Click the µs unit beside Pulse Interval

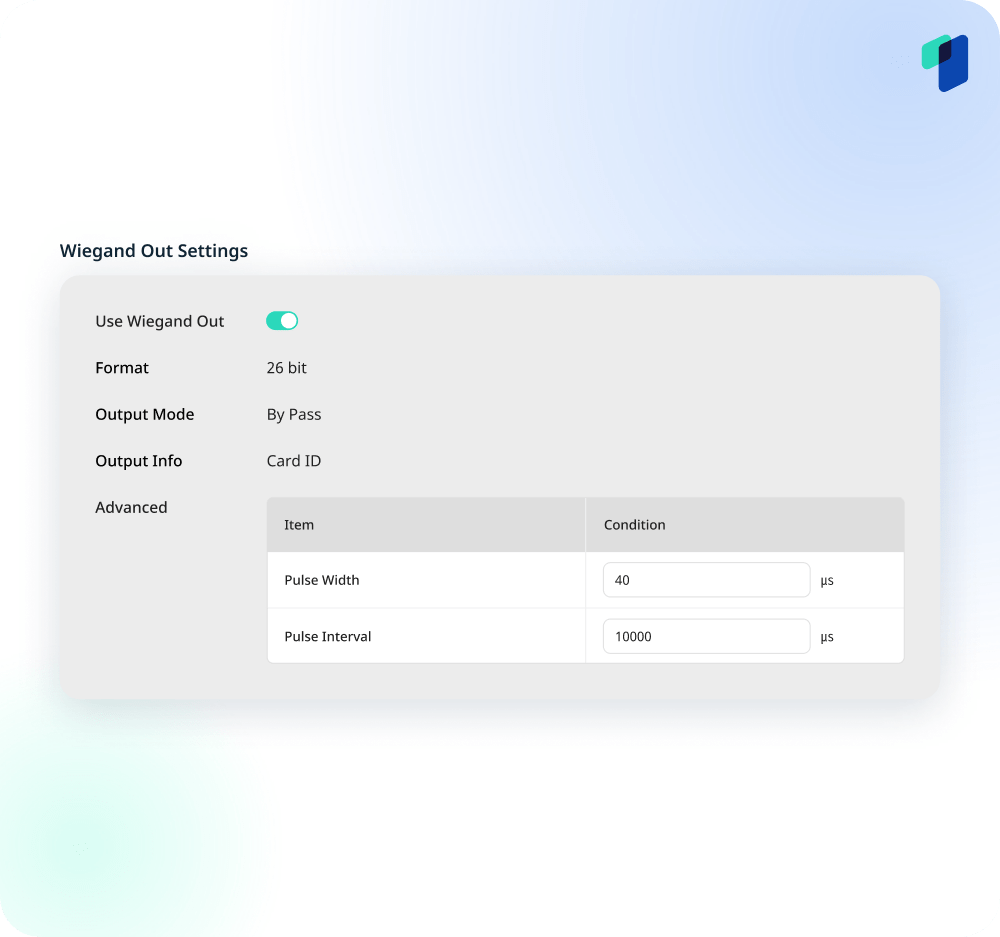[827, 637]
